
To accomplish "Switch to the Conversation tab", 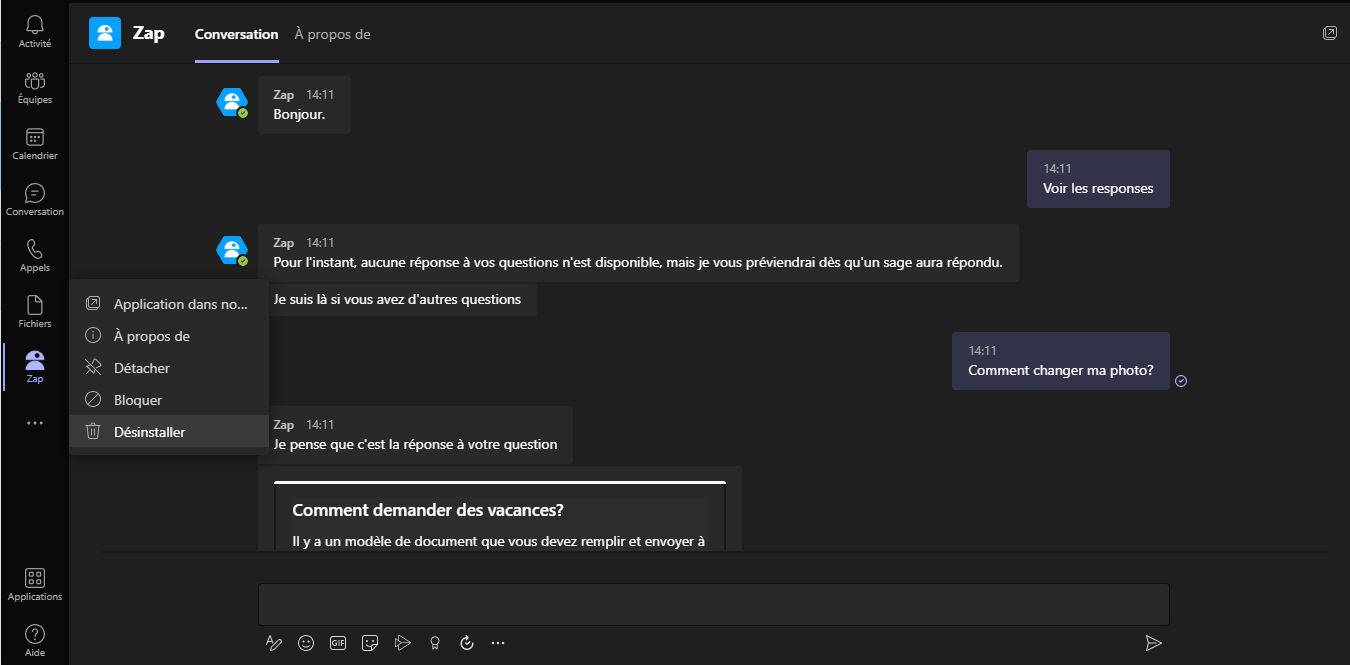I will click(x=236, y=34).
